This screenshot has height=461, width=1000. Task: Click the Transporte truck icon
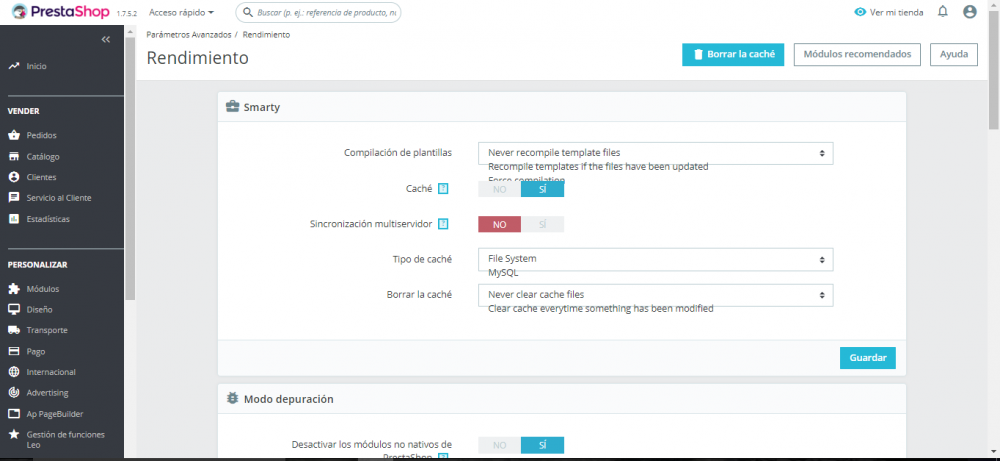14,330
